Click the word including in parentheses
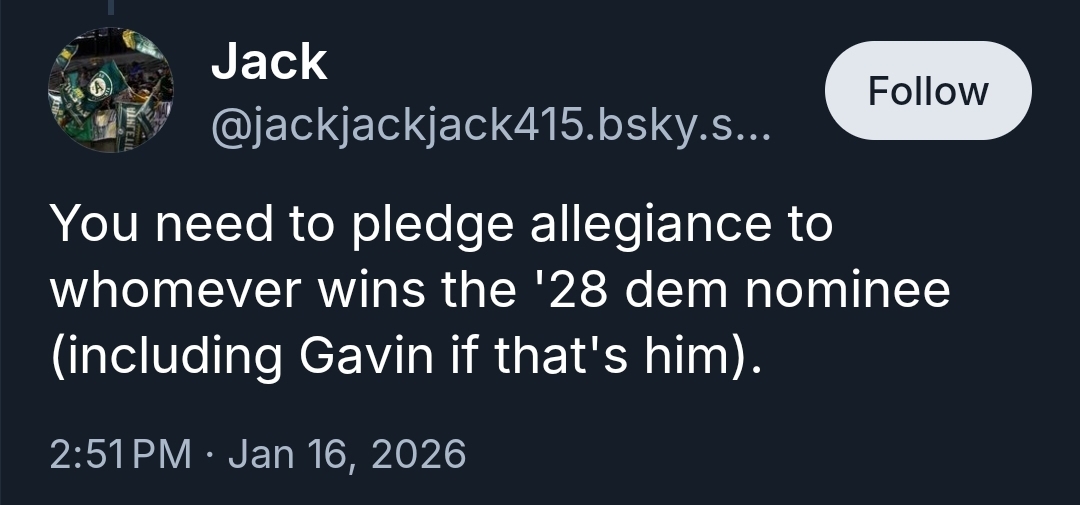This screenshot has width=1080, height=505. coord(169,357)
